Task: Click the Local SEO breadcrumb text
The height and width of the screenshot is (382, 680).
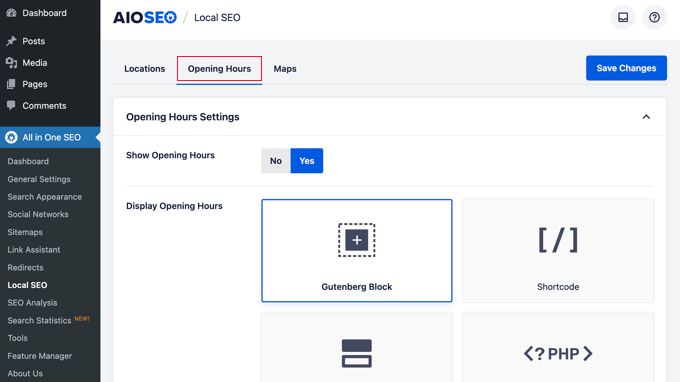Action: click(x=217, y=18)
